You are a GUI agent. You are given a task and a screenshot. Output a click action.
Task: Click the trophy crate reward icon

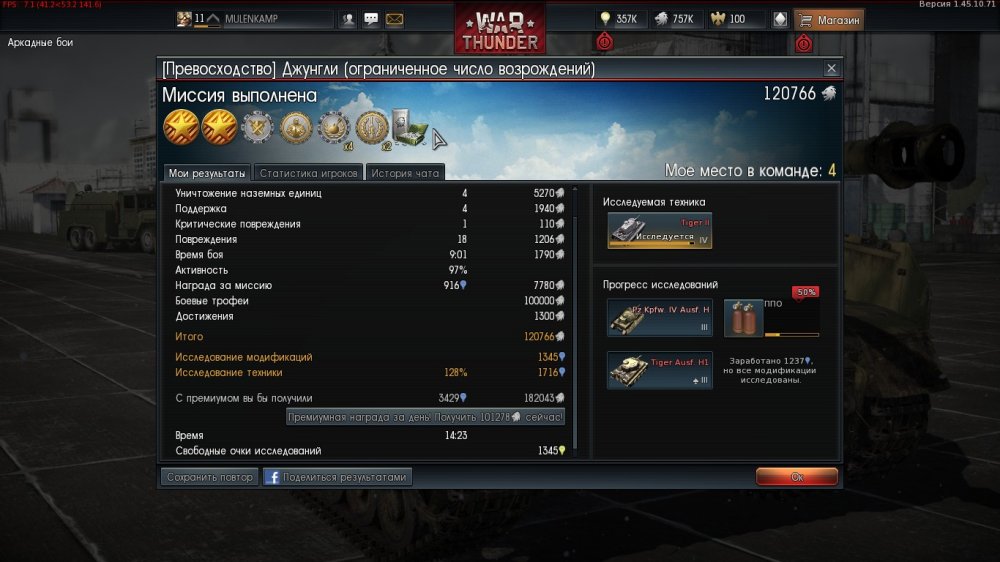[x=408, y=127]
